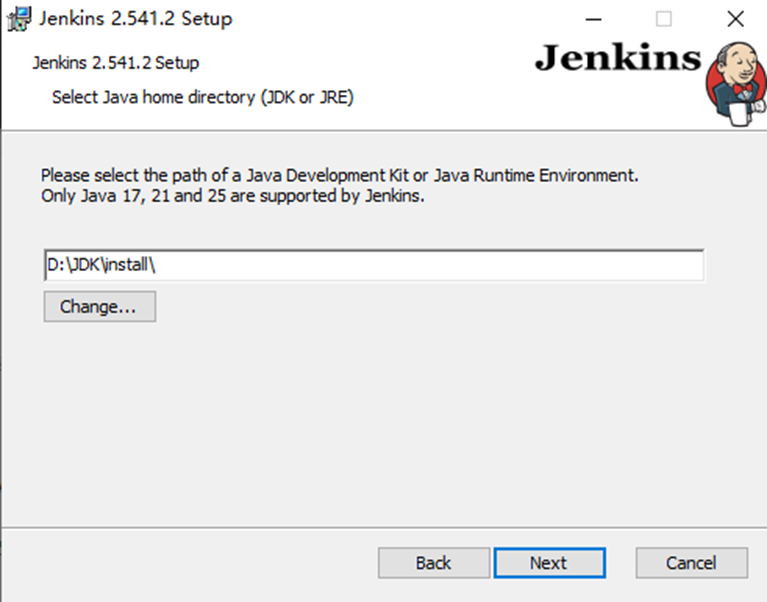The height and width of the screenshot is (602, 767).
Task: Close the Jenkins Setup window
Action: tap(735, 20)
